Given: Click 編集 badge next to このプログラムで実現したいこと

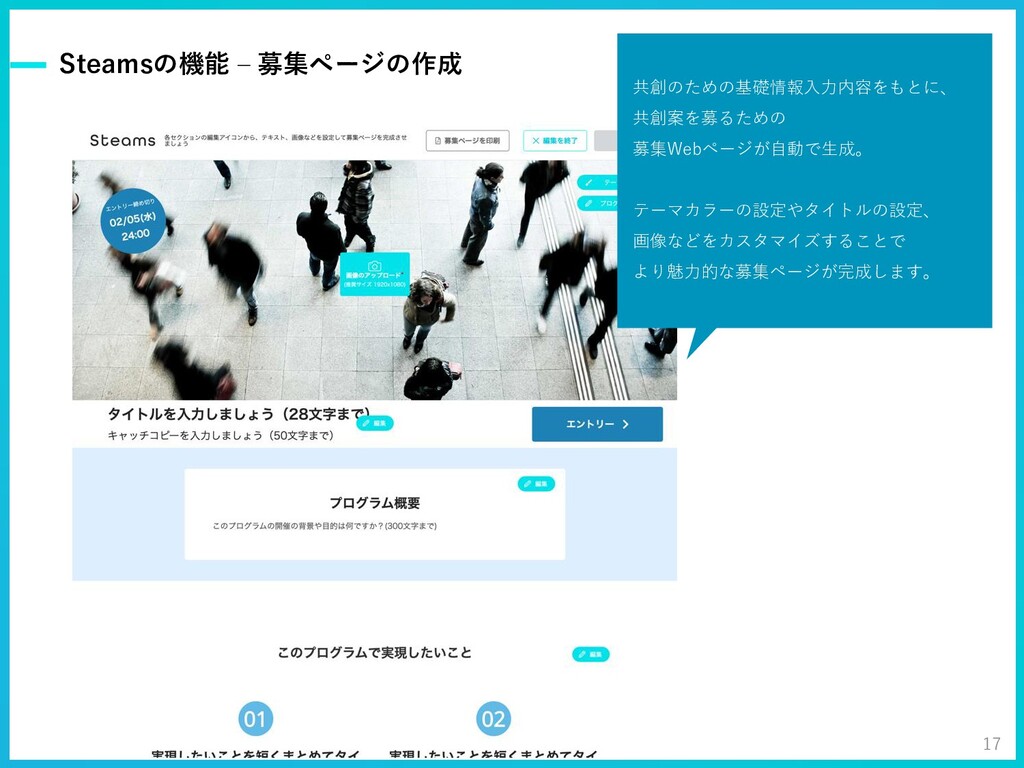Looking at the screenshot, I should 590,654.
